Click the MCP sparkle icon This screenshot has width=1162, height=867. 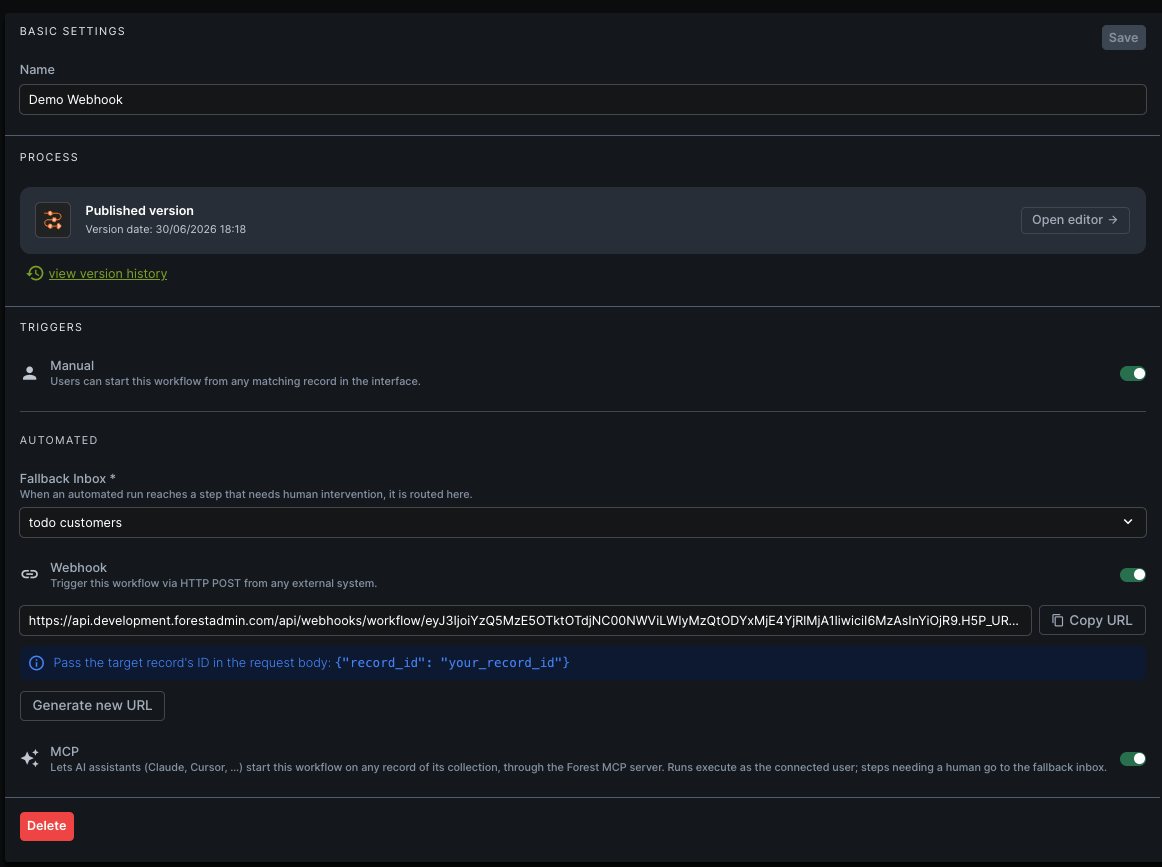30,758
